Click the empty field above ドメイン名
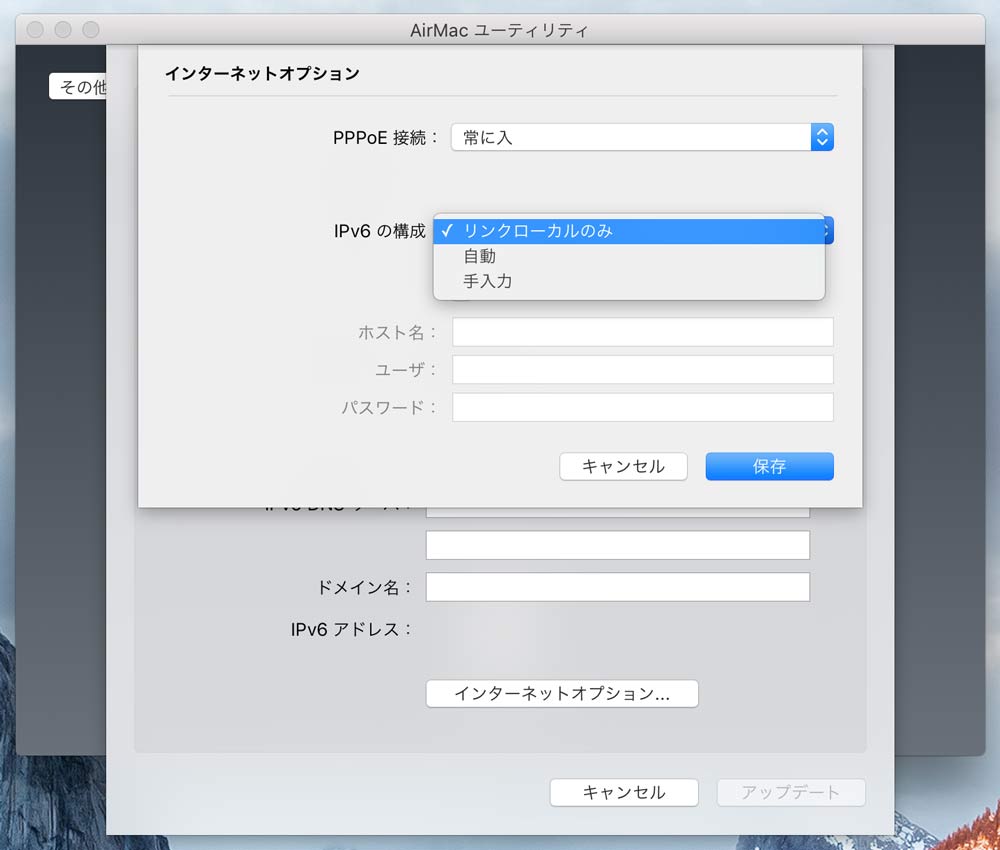The width and height of the screenshot is (1000, 850). pos(618,545)
